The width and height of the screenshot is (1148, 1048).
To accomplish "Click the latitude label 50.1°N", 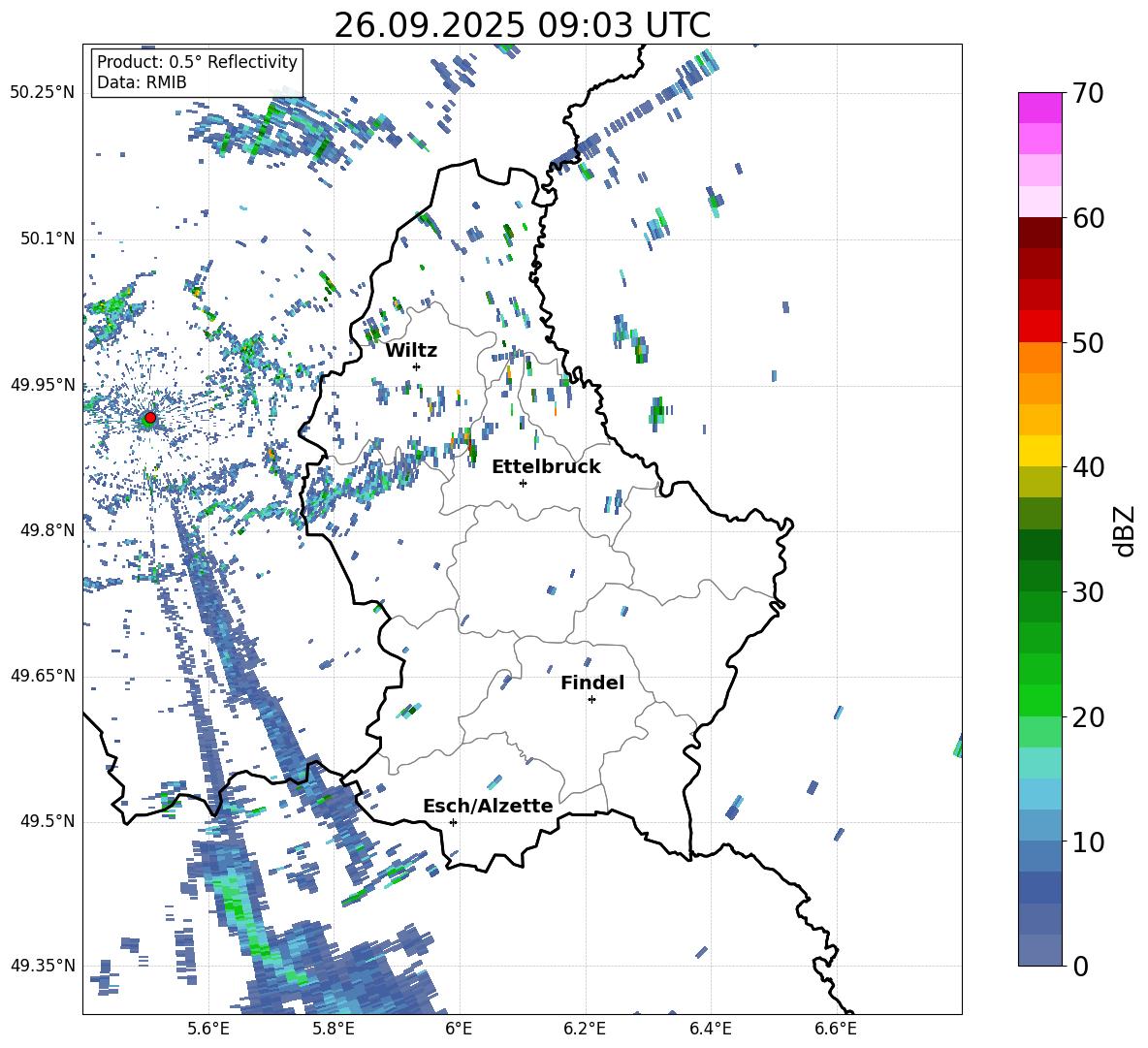I will click(x=48, y=239).
